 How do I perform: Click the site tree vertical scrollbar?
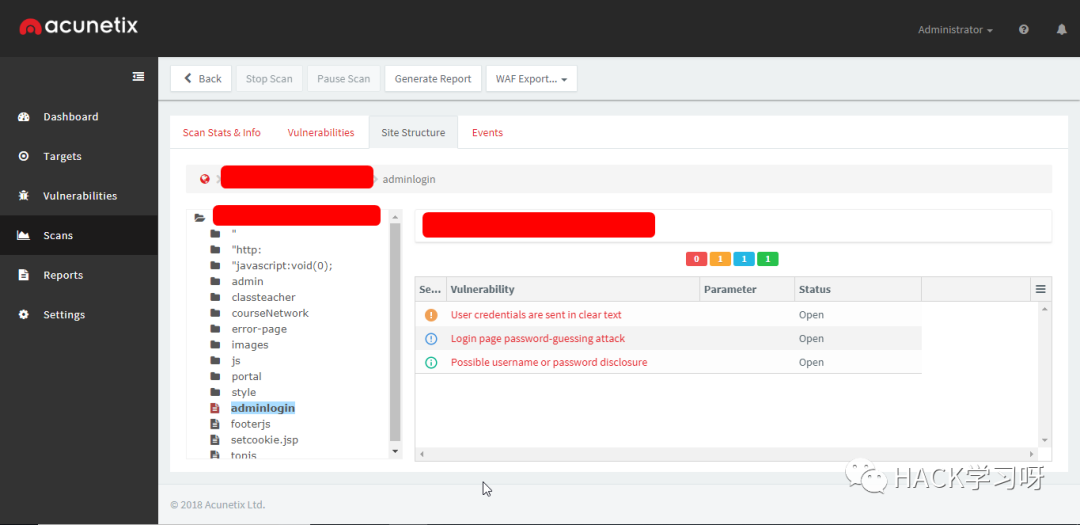click(x=394, y=330)
